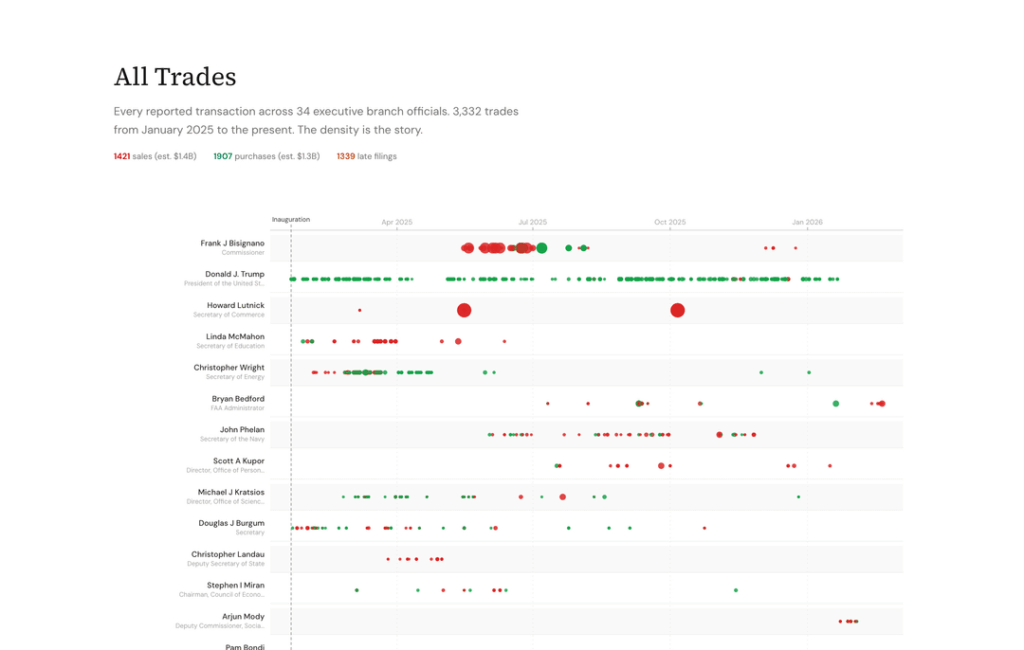Click Howard Lutnick's large red sale bubble in July
1024x650 pixels.
click(463, 310)
